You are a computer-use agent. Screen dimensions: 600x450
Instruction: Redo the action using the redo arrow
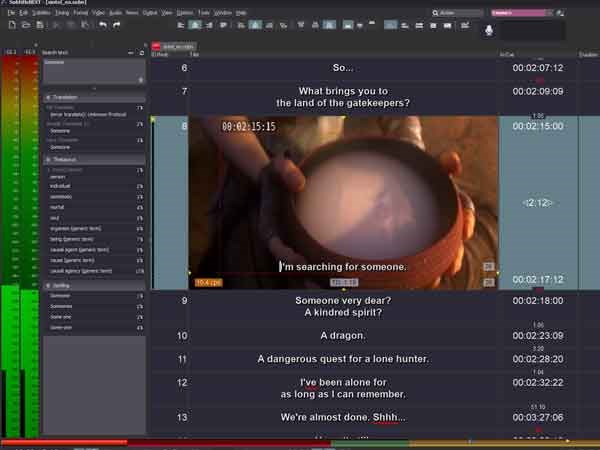click(117, 25)
